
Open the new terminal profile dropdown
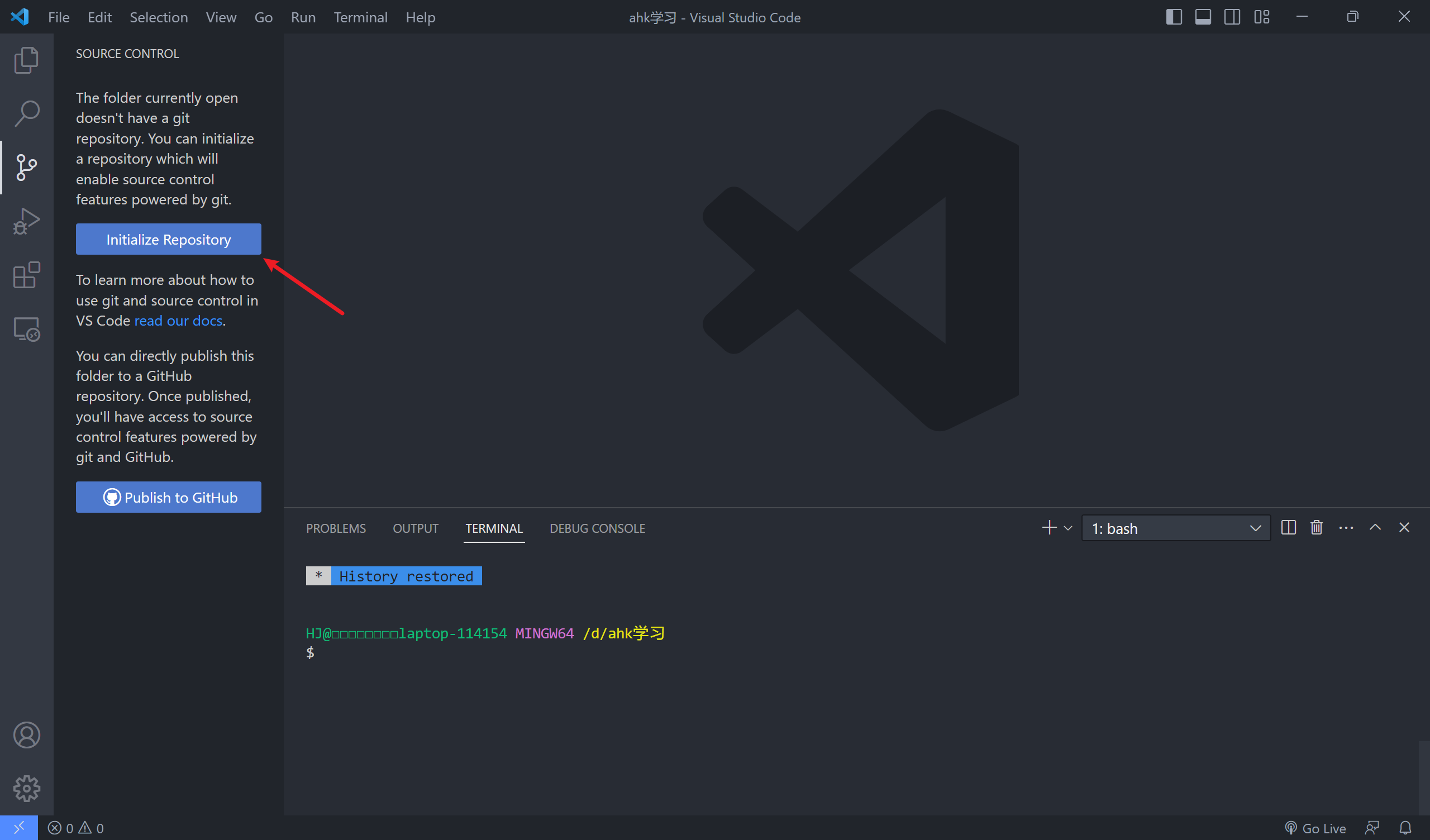[x=1069, y=528]
